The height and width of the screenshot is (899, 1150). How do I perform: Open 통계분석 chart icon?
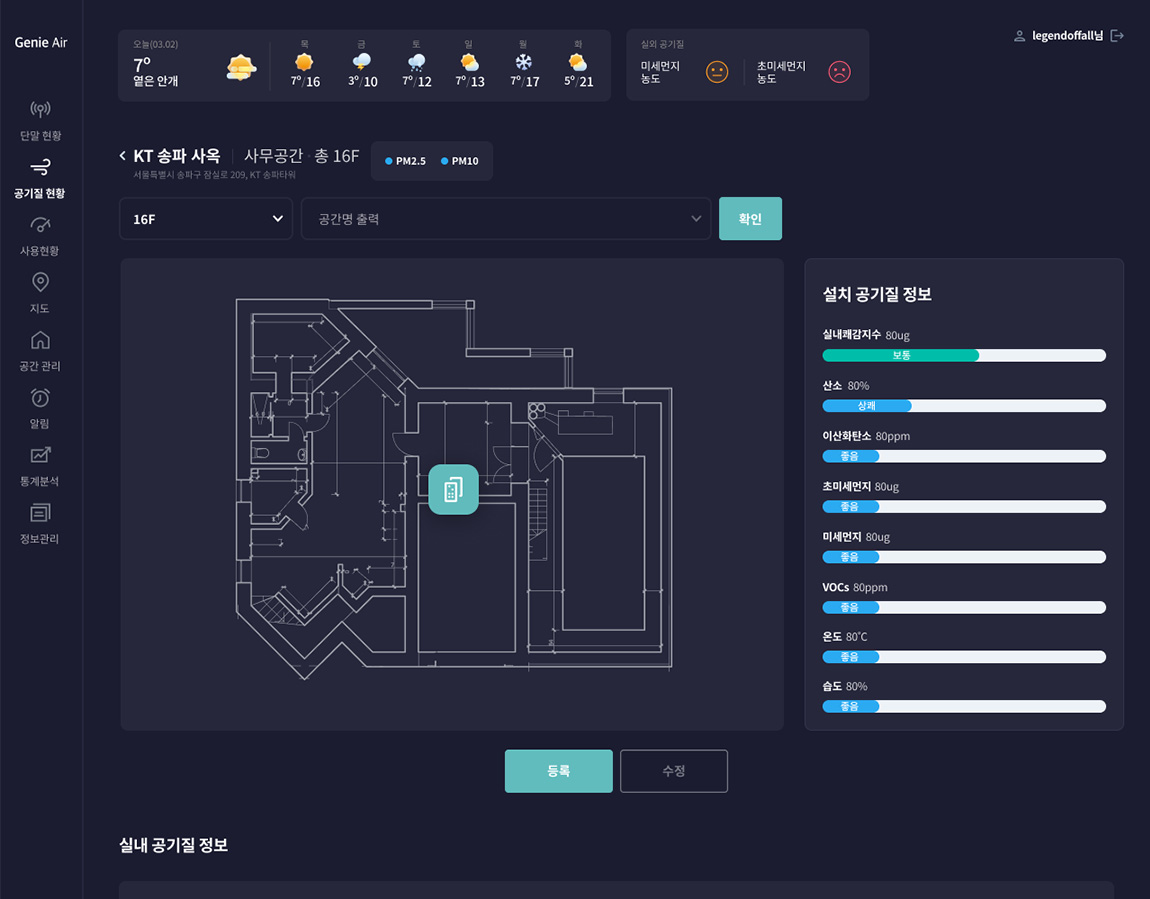coord(40,455)
